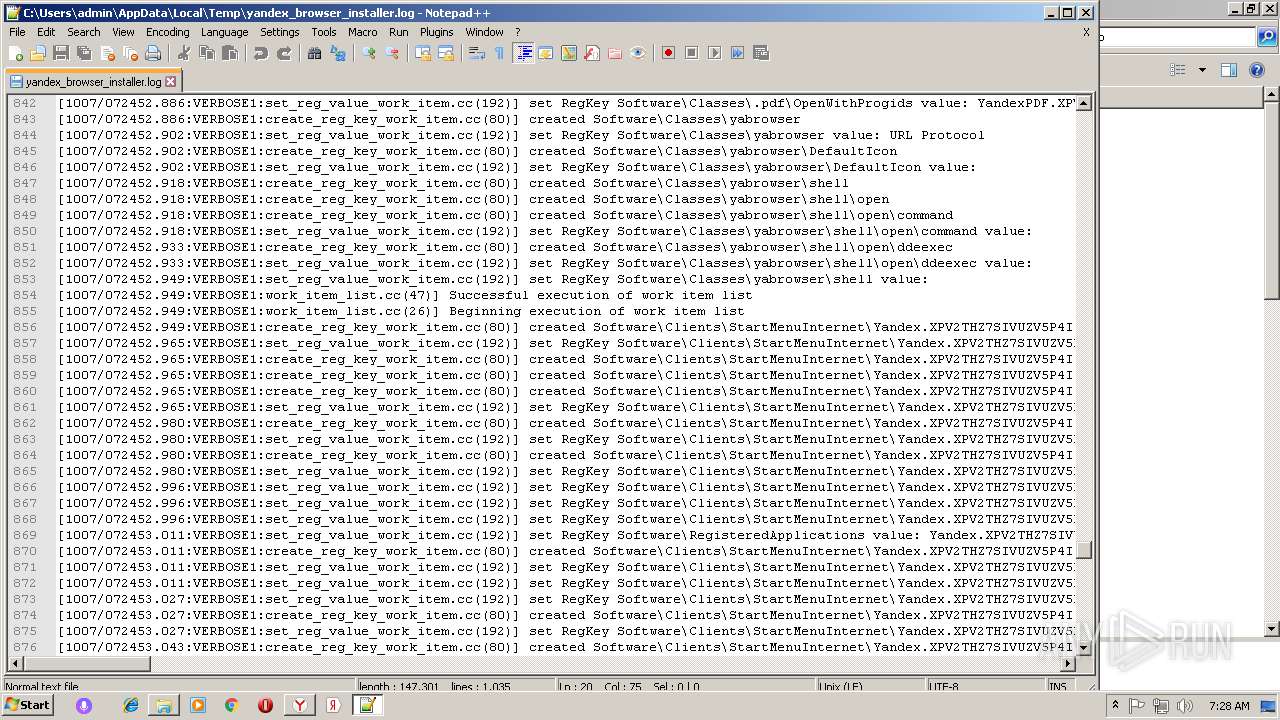This screenshot has height=720, width=1280.
Task: Open the user defined language dialog icon
Action: pyautogui.click(x=546, y=53)
